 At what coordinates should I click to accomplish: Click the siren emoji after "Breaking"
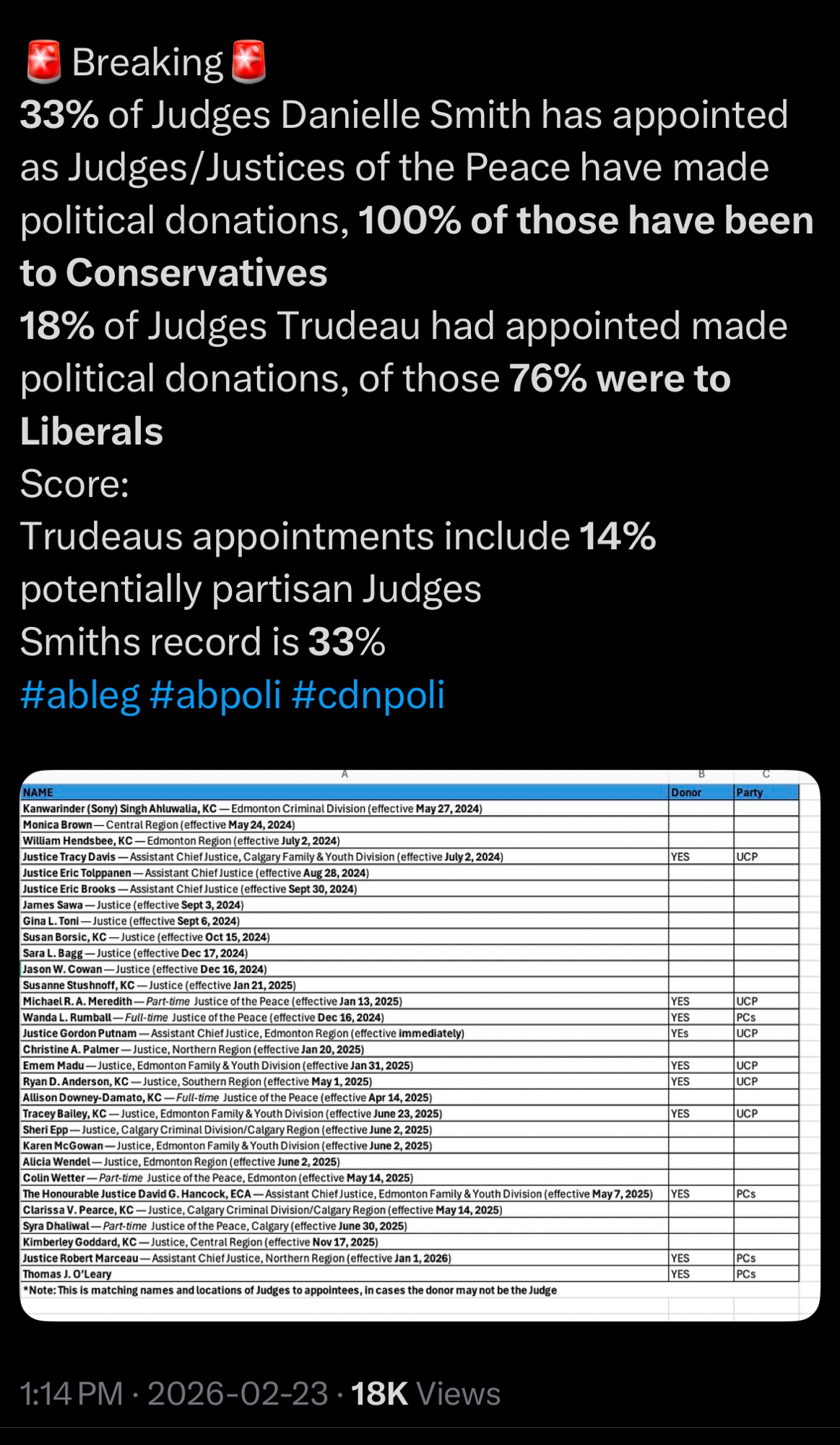coord(248,62)
